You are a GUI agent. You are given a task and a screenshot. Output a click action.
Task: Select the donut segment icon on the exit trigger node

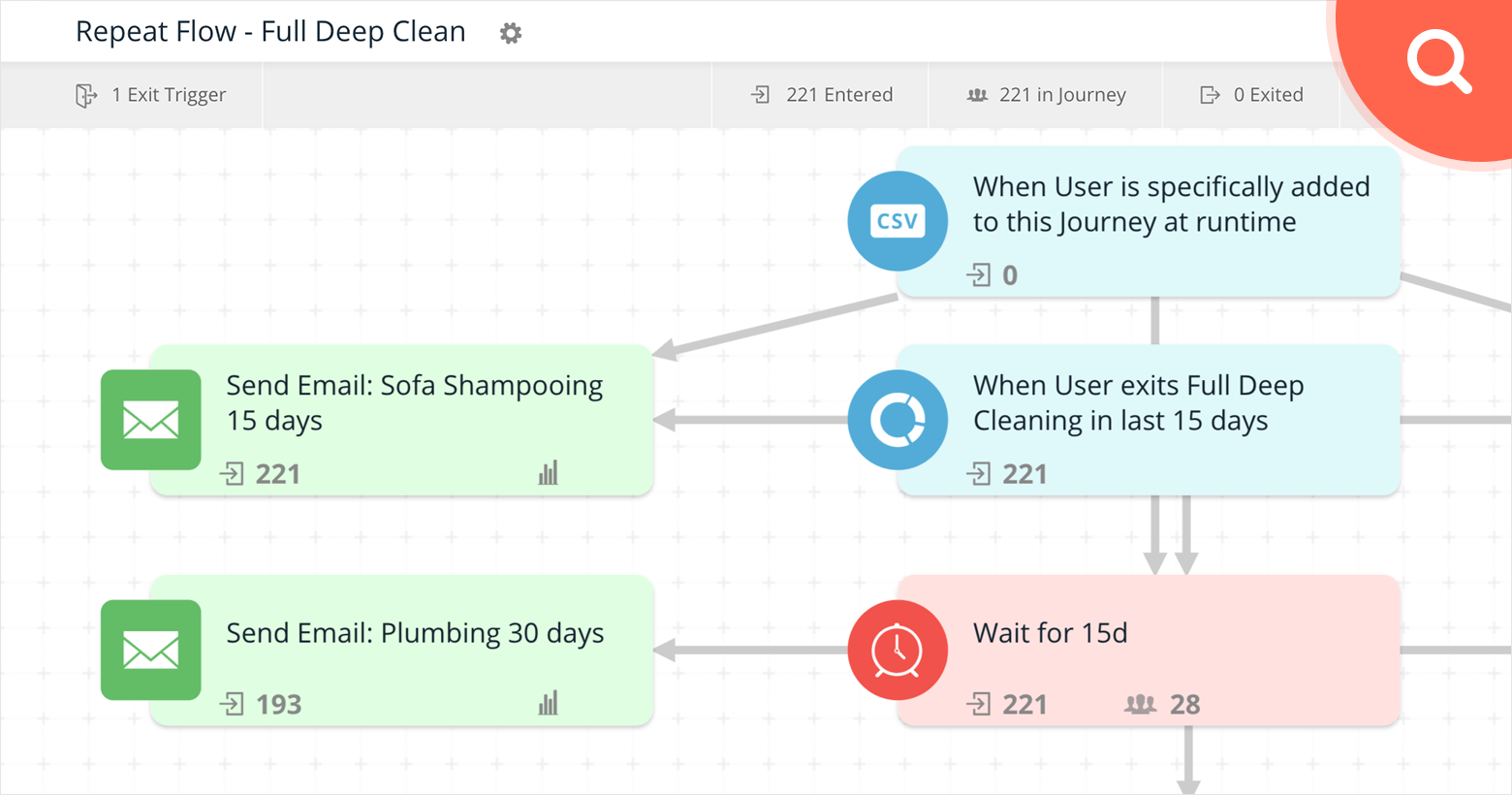(x=898, y=420)
